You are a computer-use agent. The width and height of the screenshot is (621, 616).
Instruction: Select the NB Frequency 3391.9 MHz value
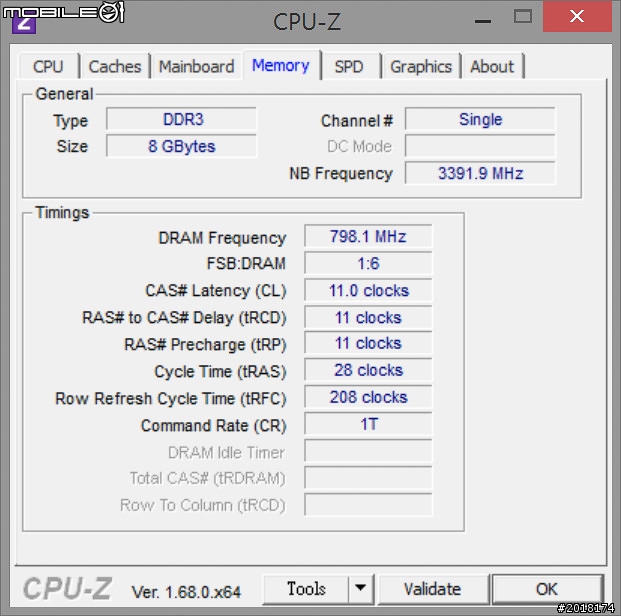coord(480,173)
